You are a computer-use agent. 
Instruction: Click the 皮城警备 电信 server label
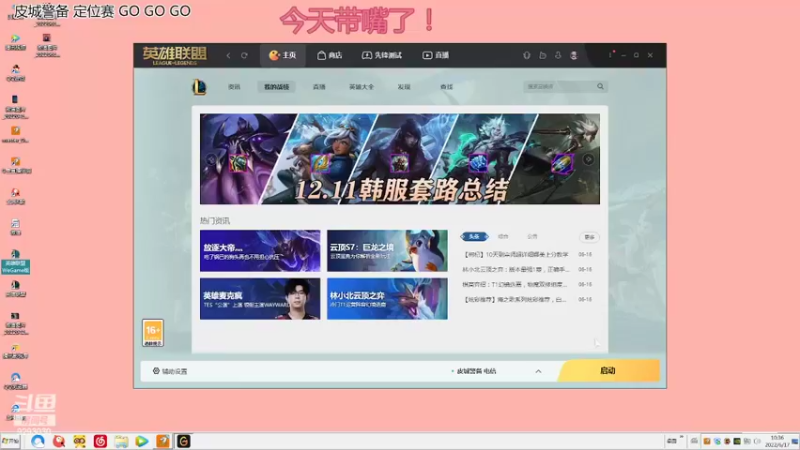476,371
